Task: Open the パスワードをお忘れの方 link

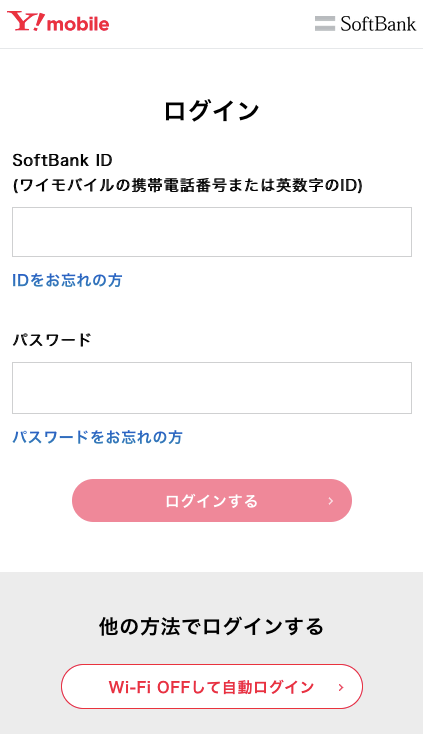Action: tap(97, 437)
